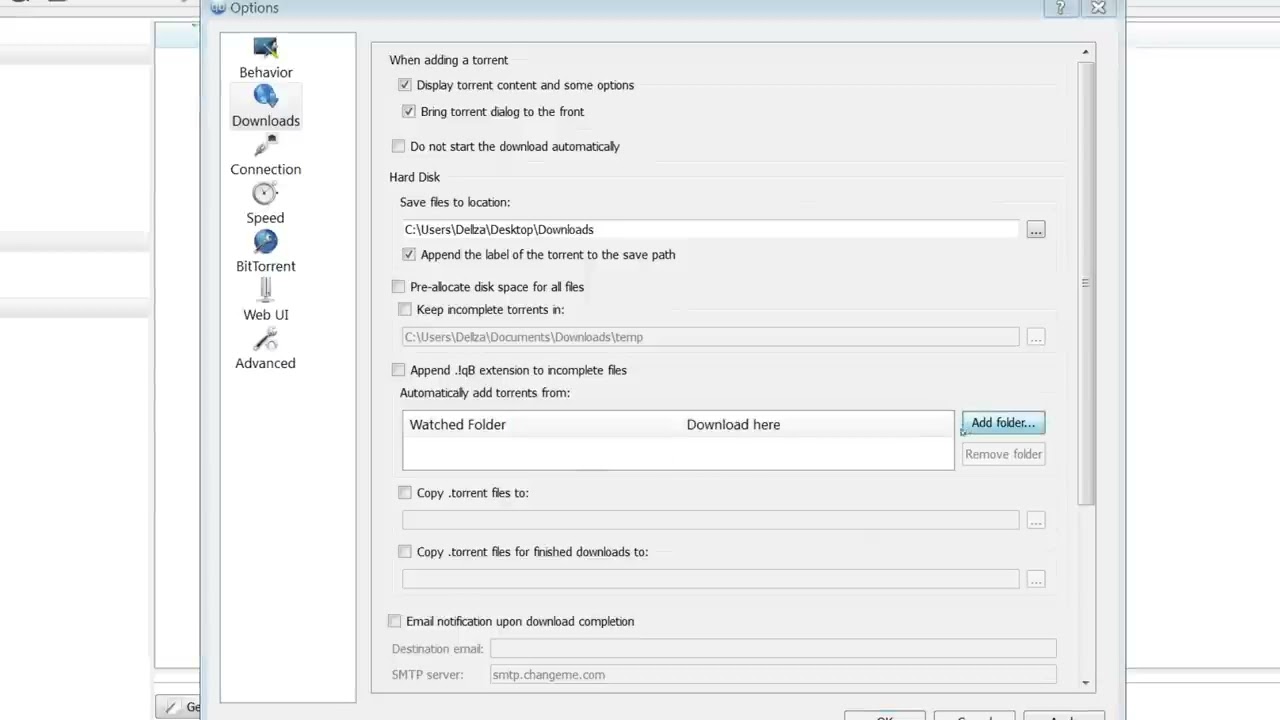1280x720 pixels.
Task: Open the Connection plug icon
Action: pos(265,146)
